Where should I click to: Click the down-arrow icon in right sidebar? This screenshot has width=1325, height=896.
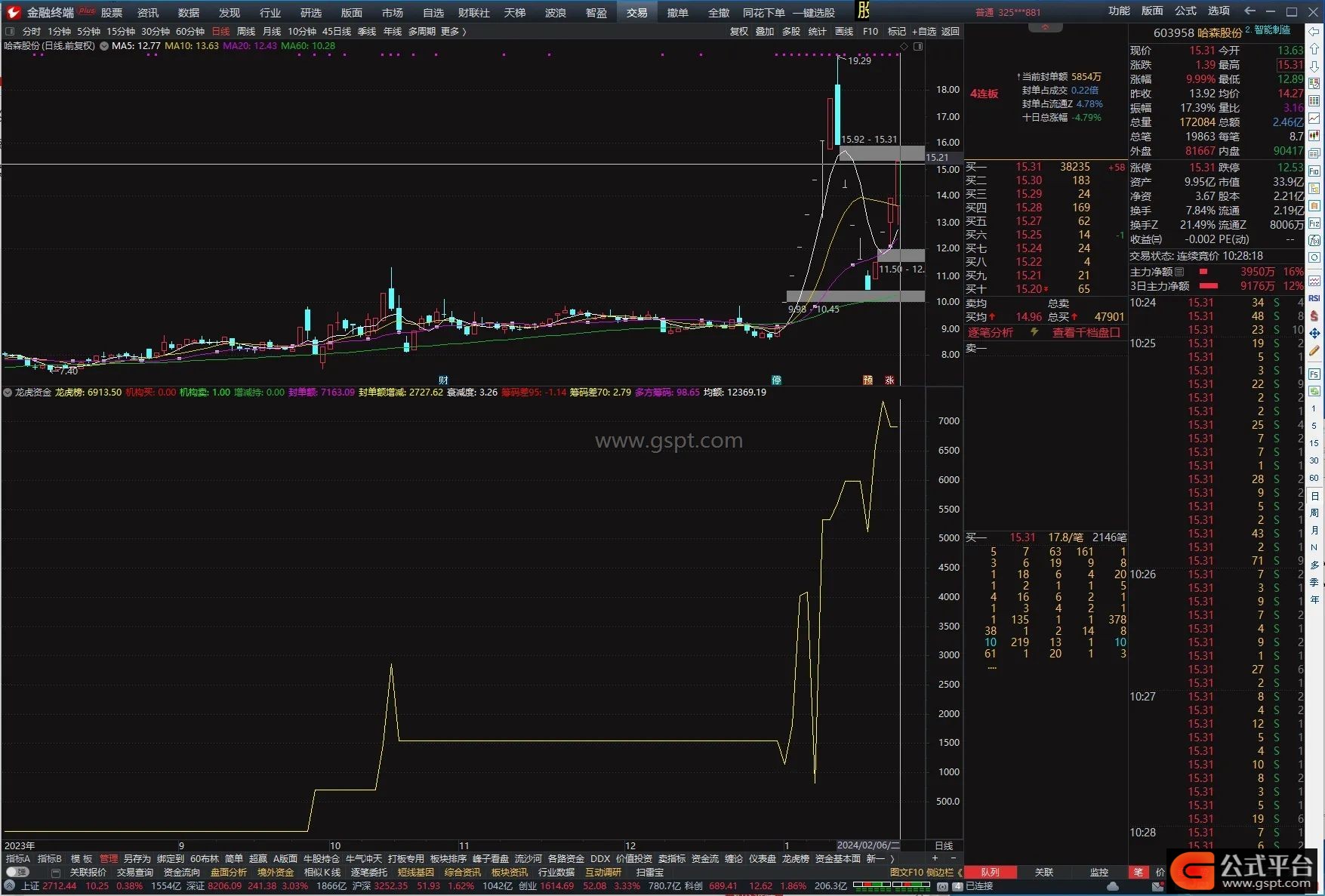pyautogui.click(x=1314, y=66)
